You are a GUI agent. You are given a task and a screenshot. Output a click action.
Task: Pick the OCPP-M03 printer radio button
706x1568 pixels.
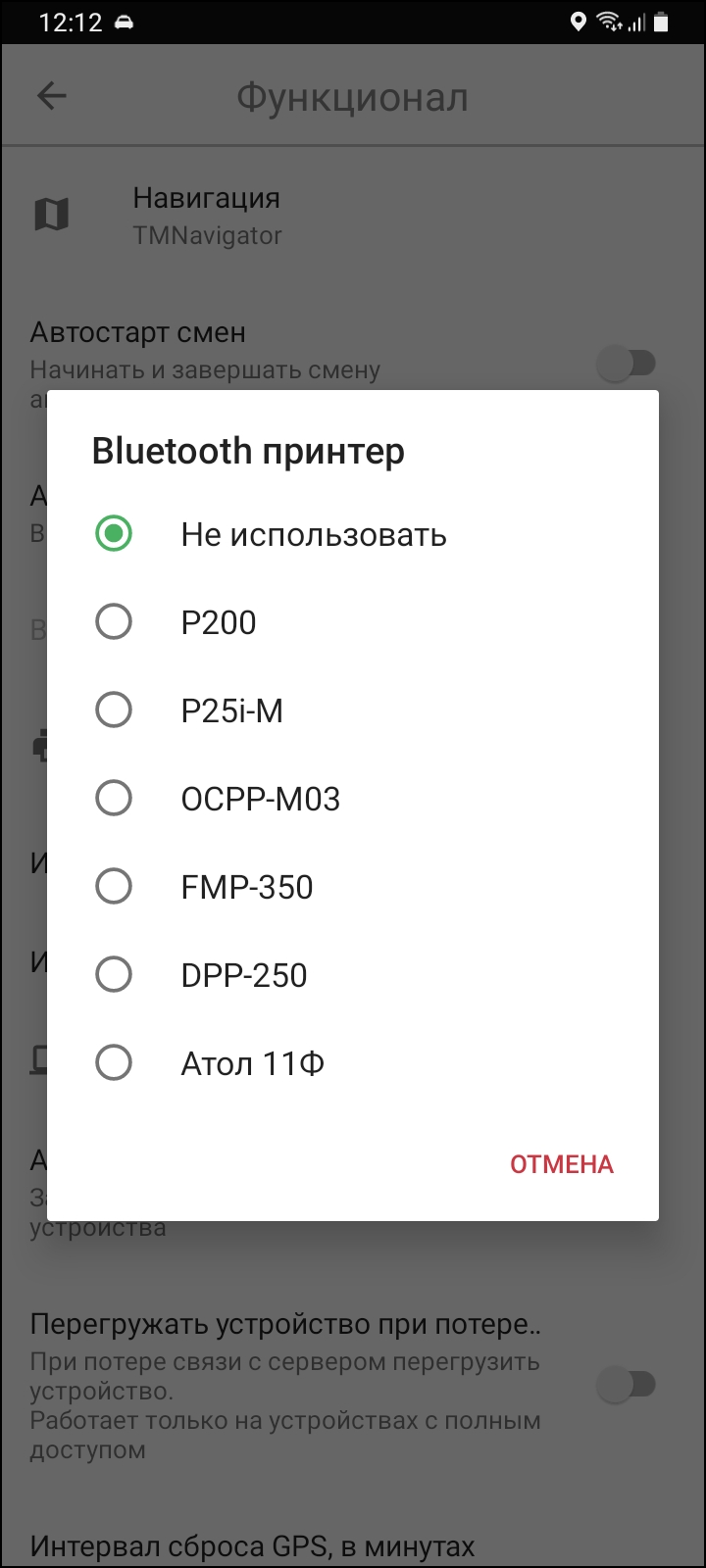114,799
